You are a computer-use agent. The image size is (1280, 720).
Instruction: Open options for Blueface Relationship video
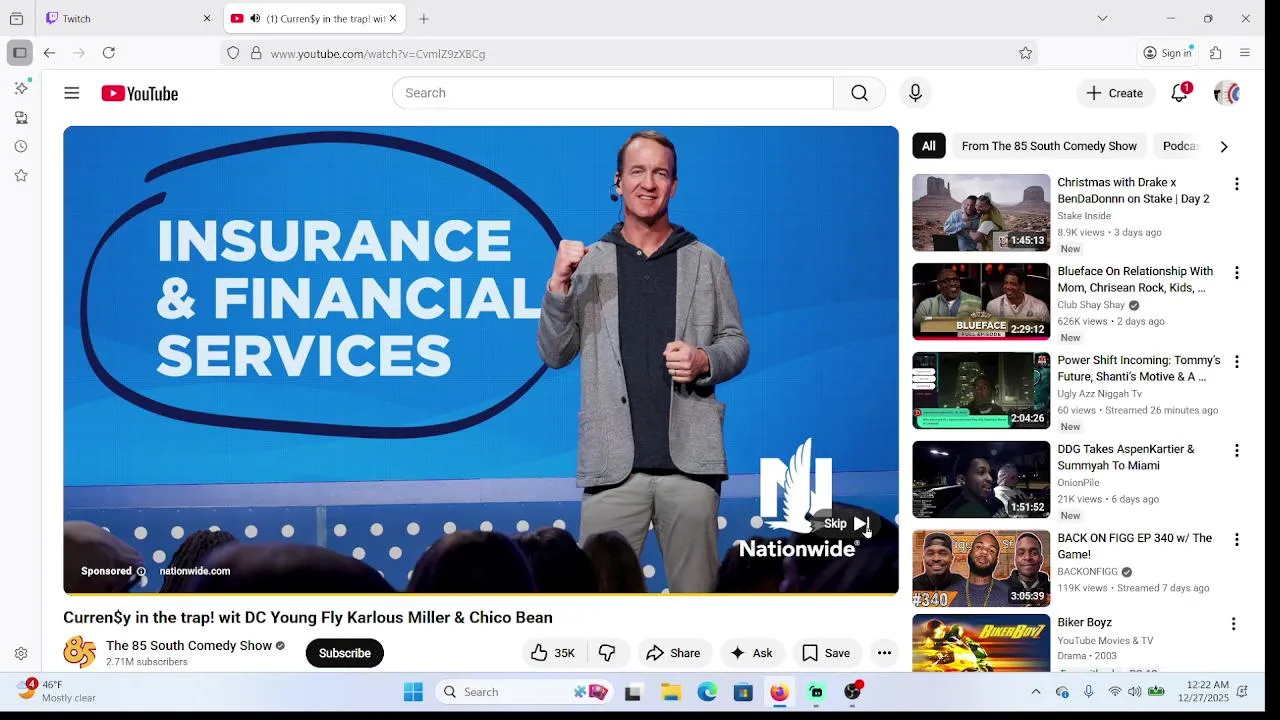1237,273
